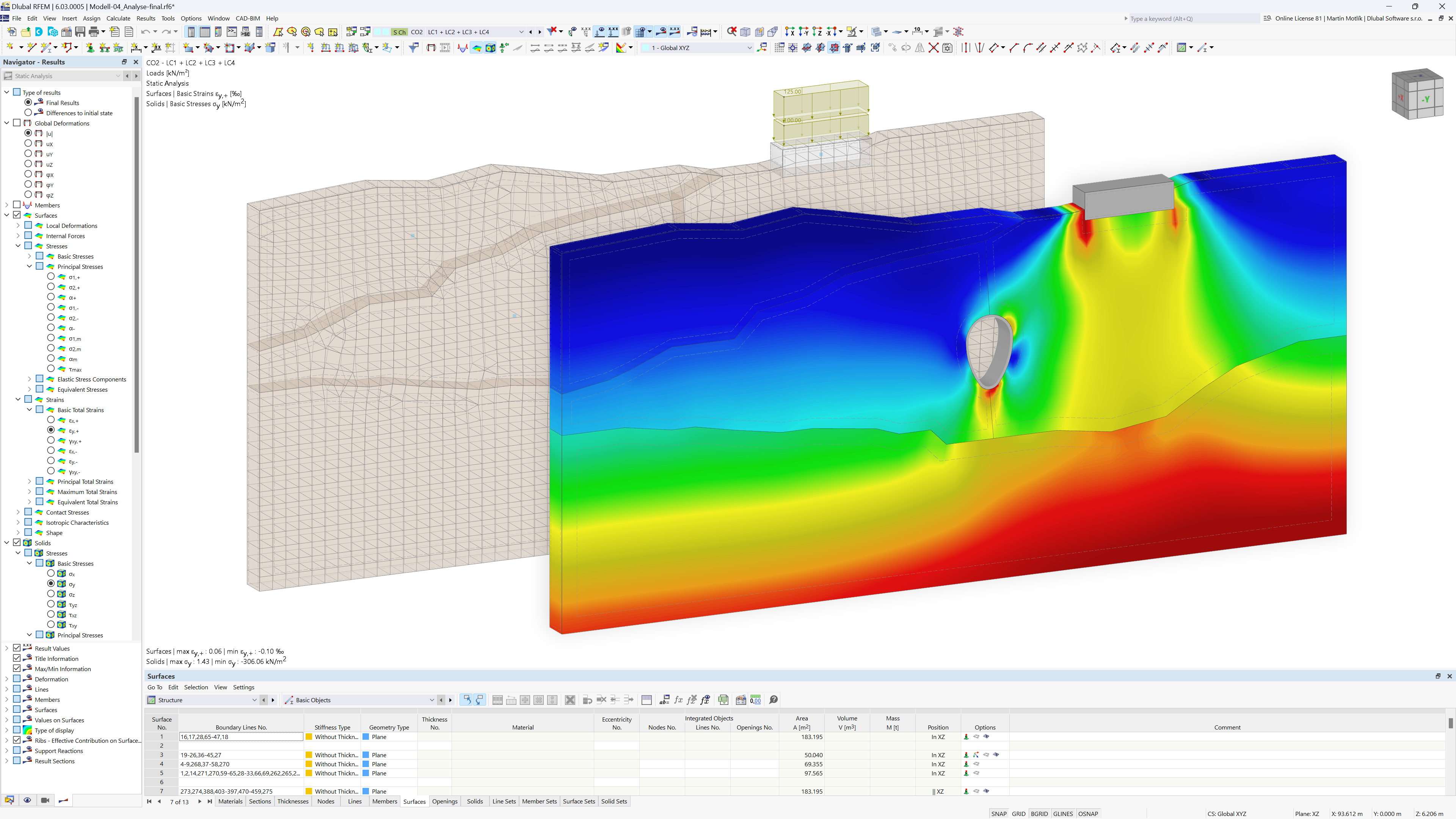Select the Structure display mode dropdown

coord(255,700)
